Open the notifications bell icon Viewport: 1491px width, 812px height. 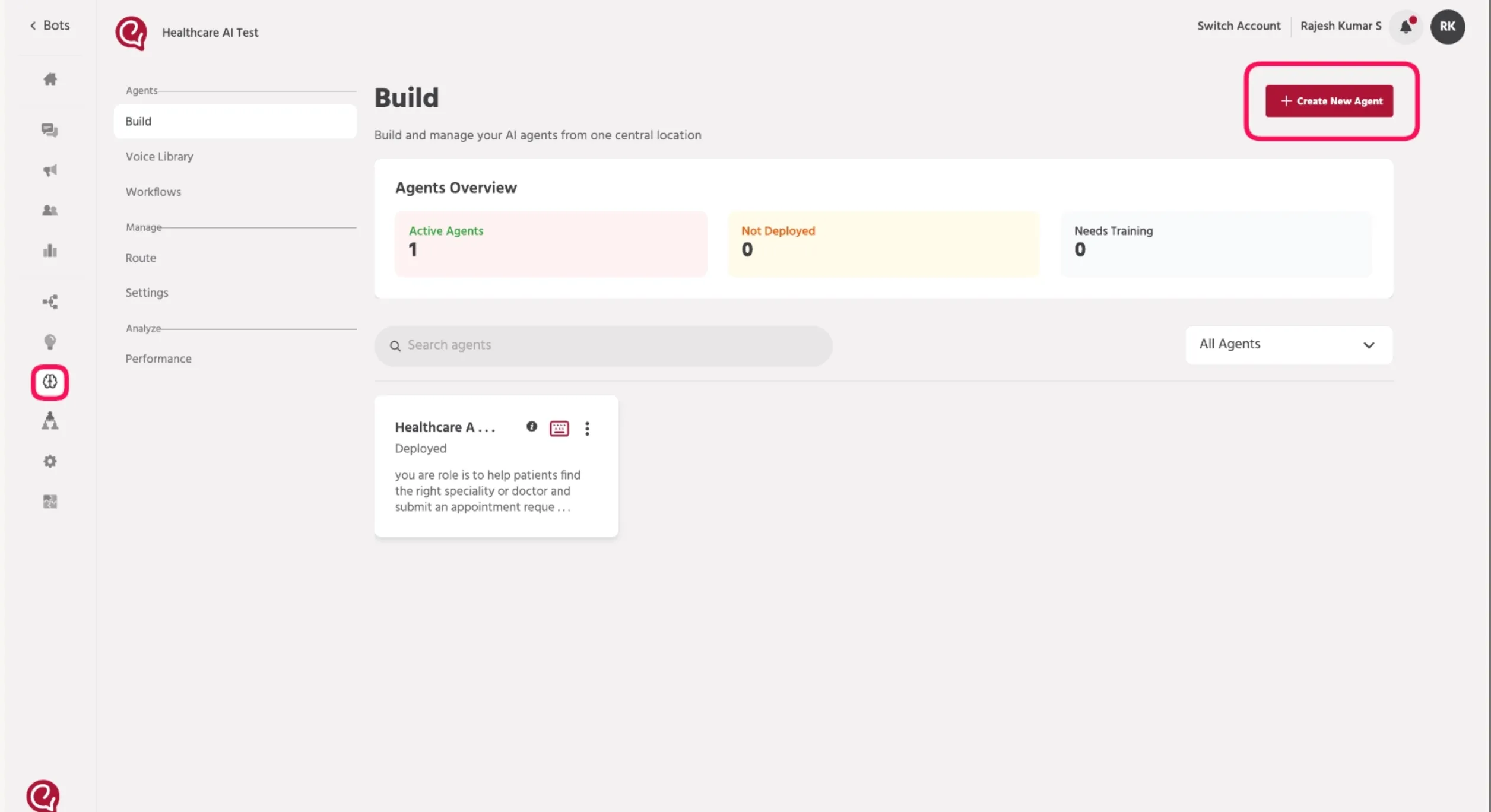coord(1406,27)
